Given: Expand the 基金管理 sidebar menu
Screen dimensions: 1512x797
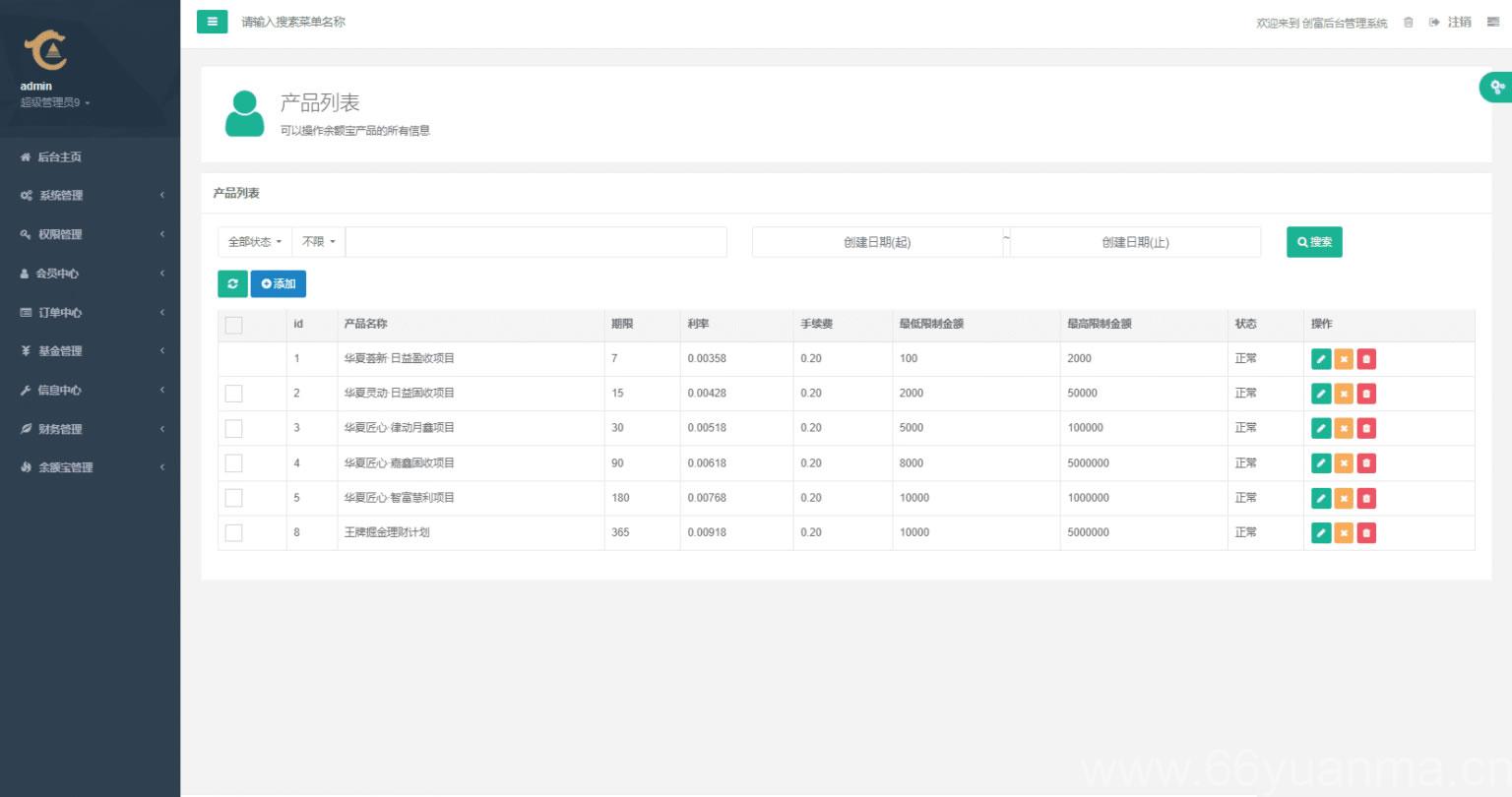Looking at the screenshot, I should point(91,351).
